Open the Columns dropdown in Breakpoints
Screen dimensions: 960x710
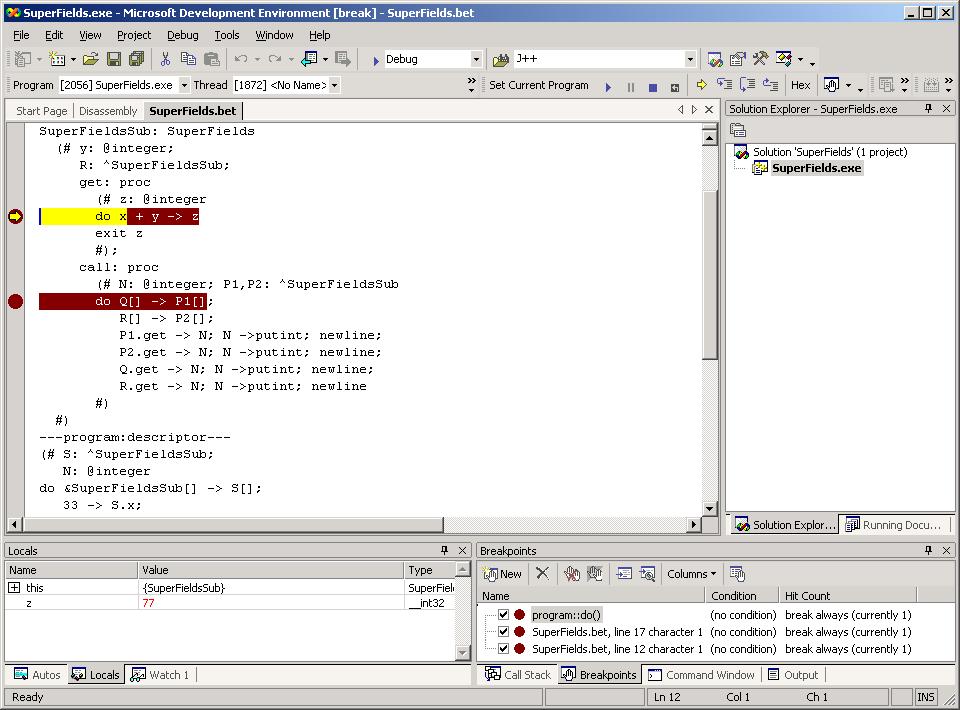click(692, 573)
